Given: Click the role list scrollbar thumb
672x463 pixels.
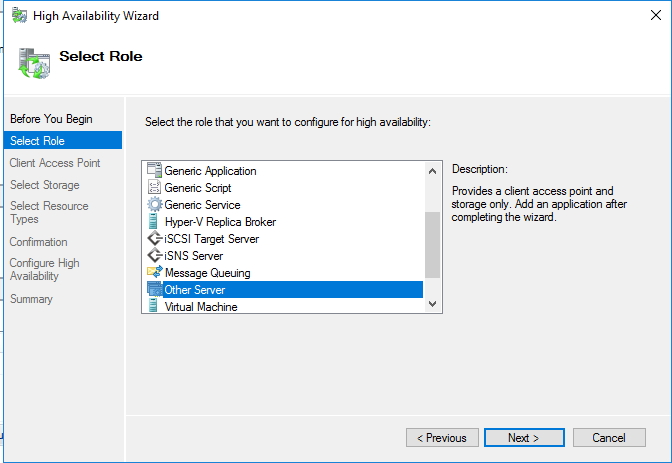Looking at the screenshot, I should 432,244.
